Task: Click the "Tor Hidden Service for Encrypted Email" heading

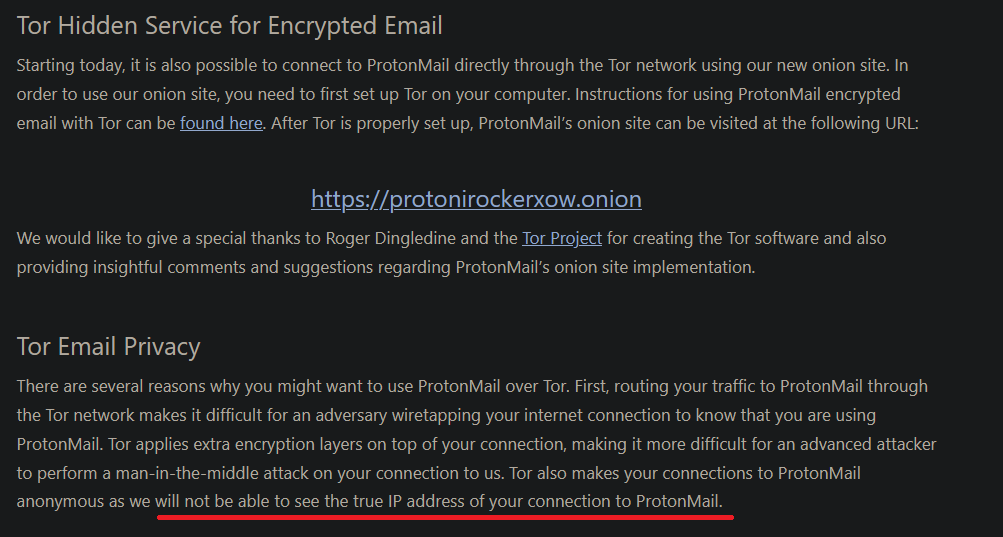Action: tap(229, 26)
